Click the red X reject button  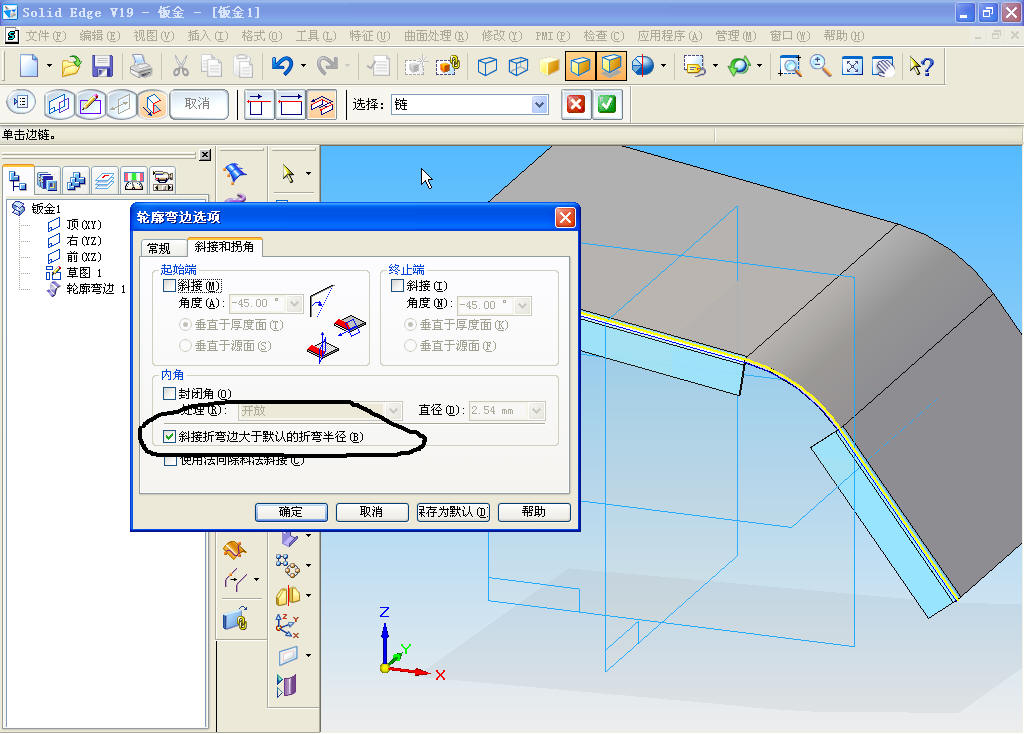tap(576, 104)
